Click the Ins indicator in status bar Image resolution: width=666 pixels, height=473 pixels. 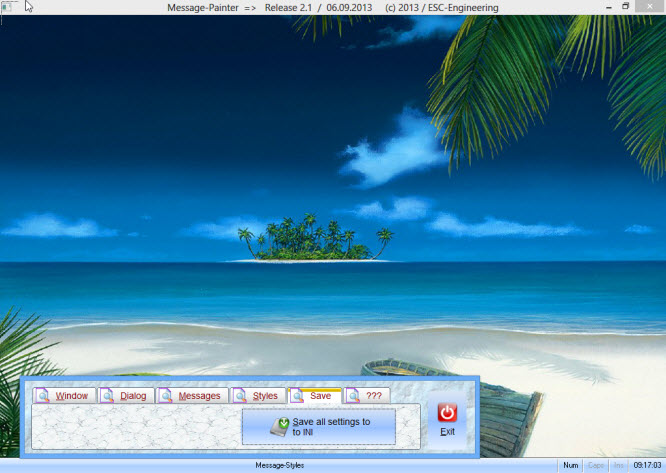click(x=619, y=466)
